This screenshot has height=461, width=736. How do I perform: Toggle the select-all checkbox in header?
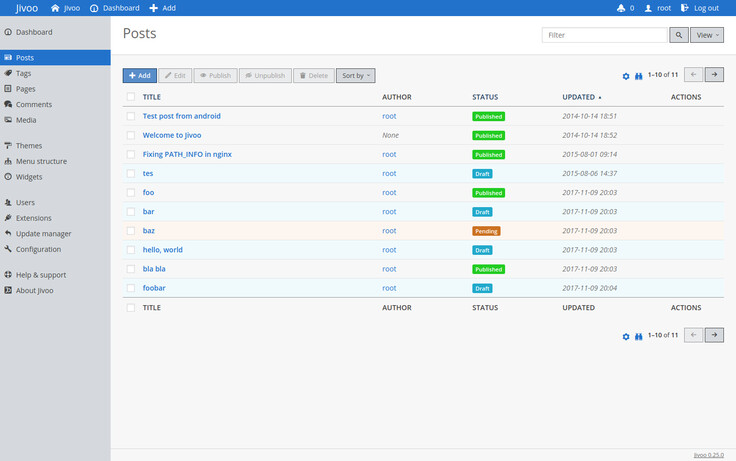pyautogui.click(x=131, y=97)
